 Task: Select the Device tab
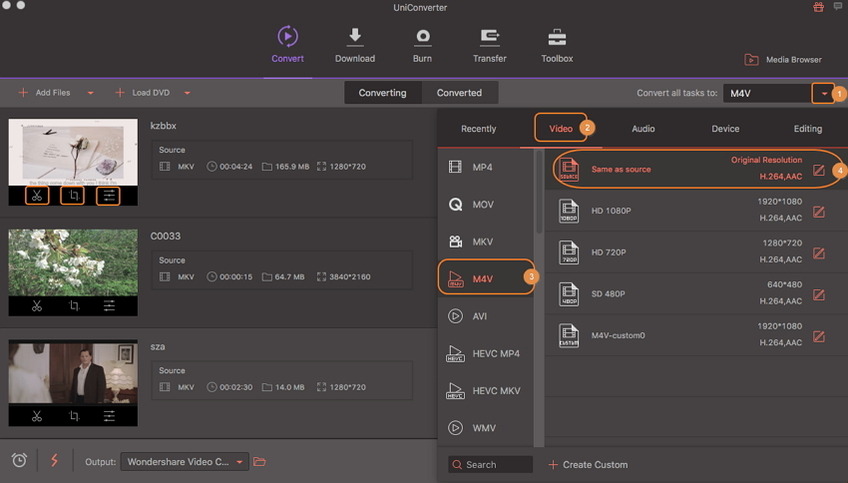coord(725,129)
